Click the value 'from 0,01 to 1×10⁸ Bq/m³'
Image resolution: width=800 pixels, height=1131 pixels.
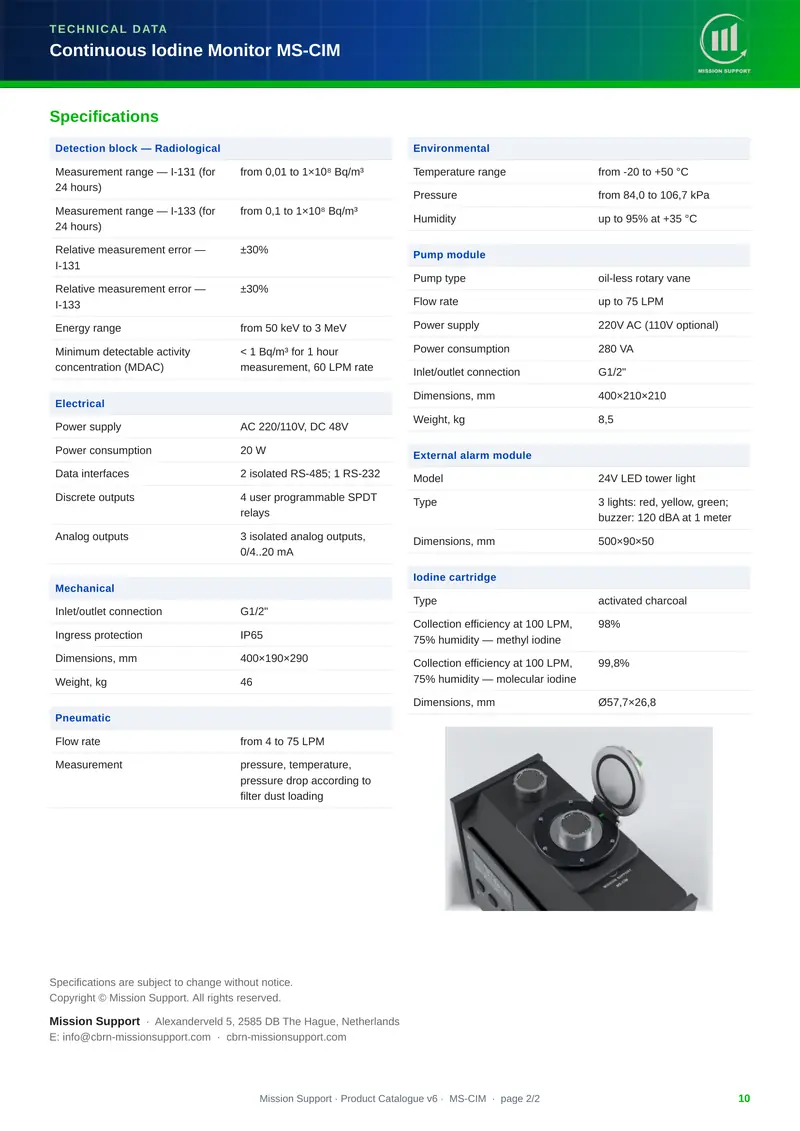(x=302, y=172)
